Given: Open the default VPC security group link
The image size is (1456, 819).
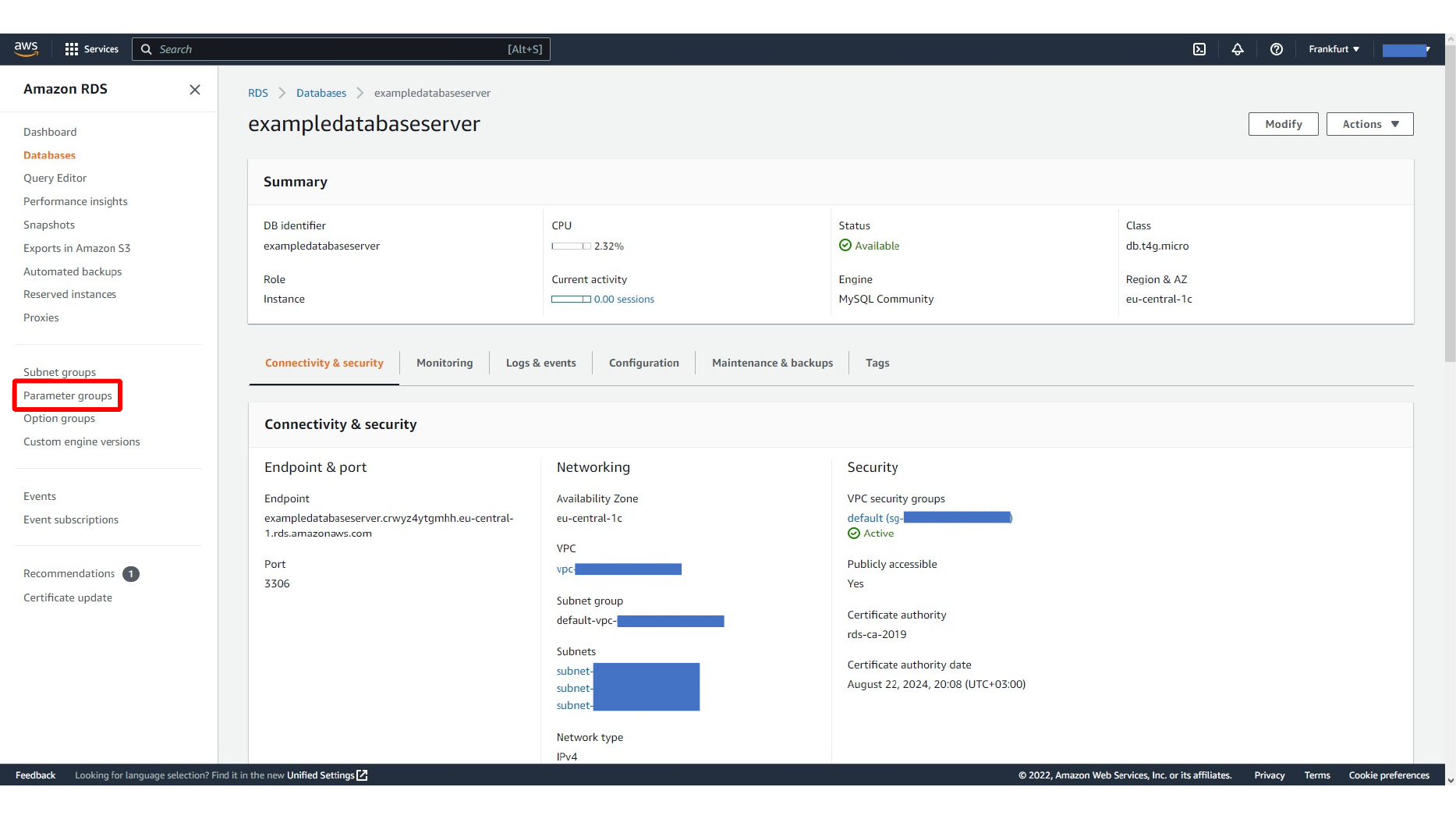Looking at the screenshot, I should (x=930, y=518).
